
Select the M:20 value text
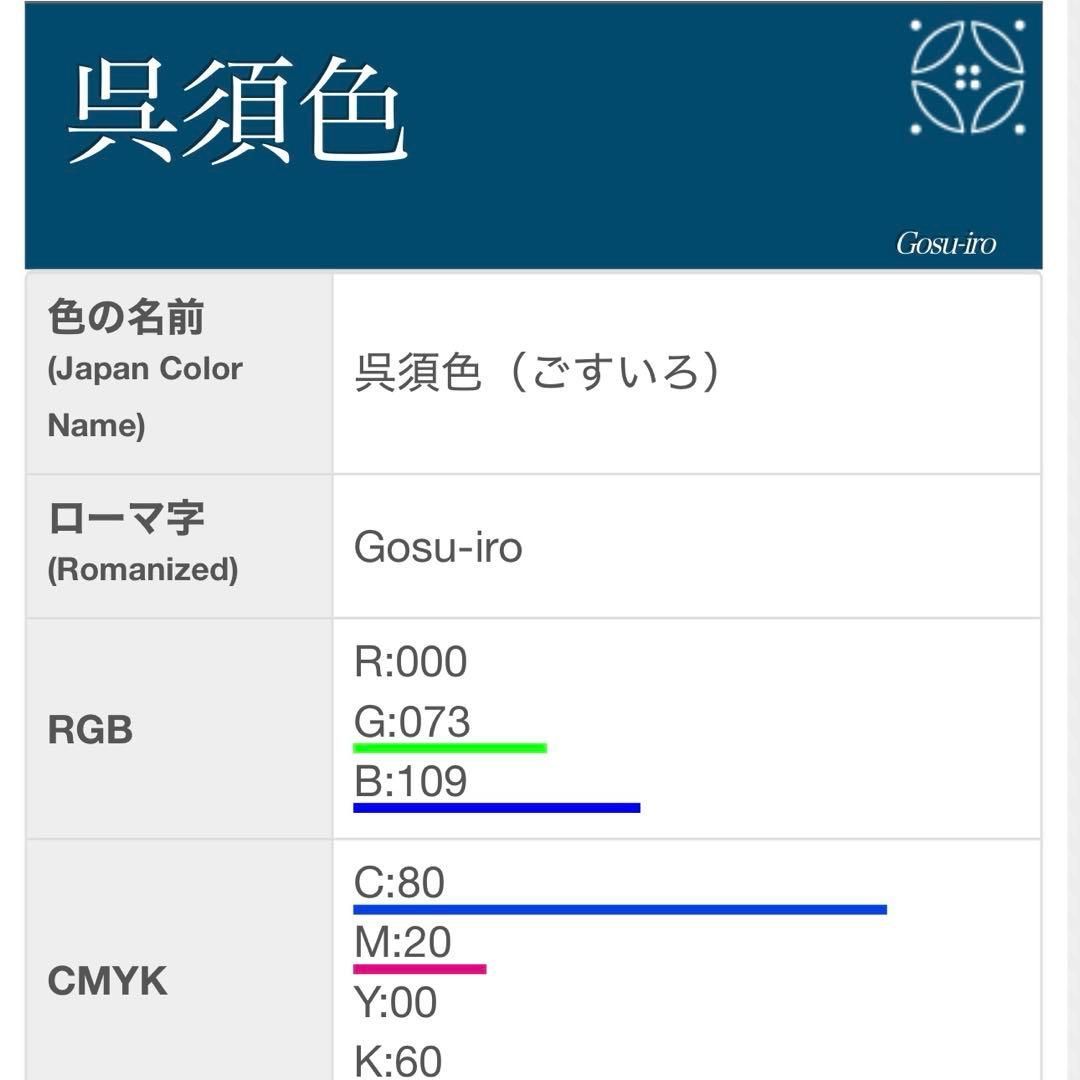coord(402,942)
